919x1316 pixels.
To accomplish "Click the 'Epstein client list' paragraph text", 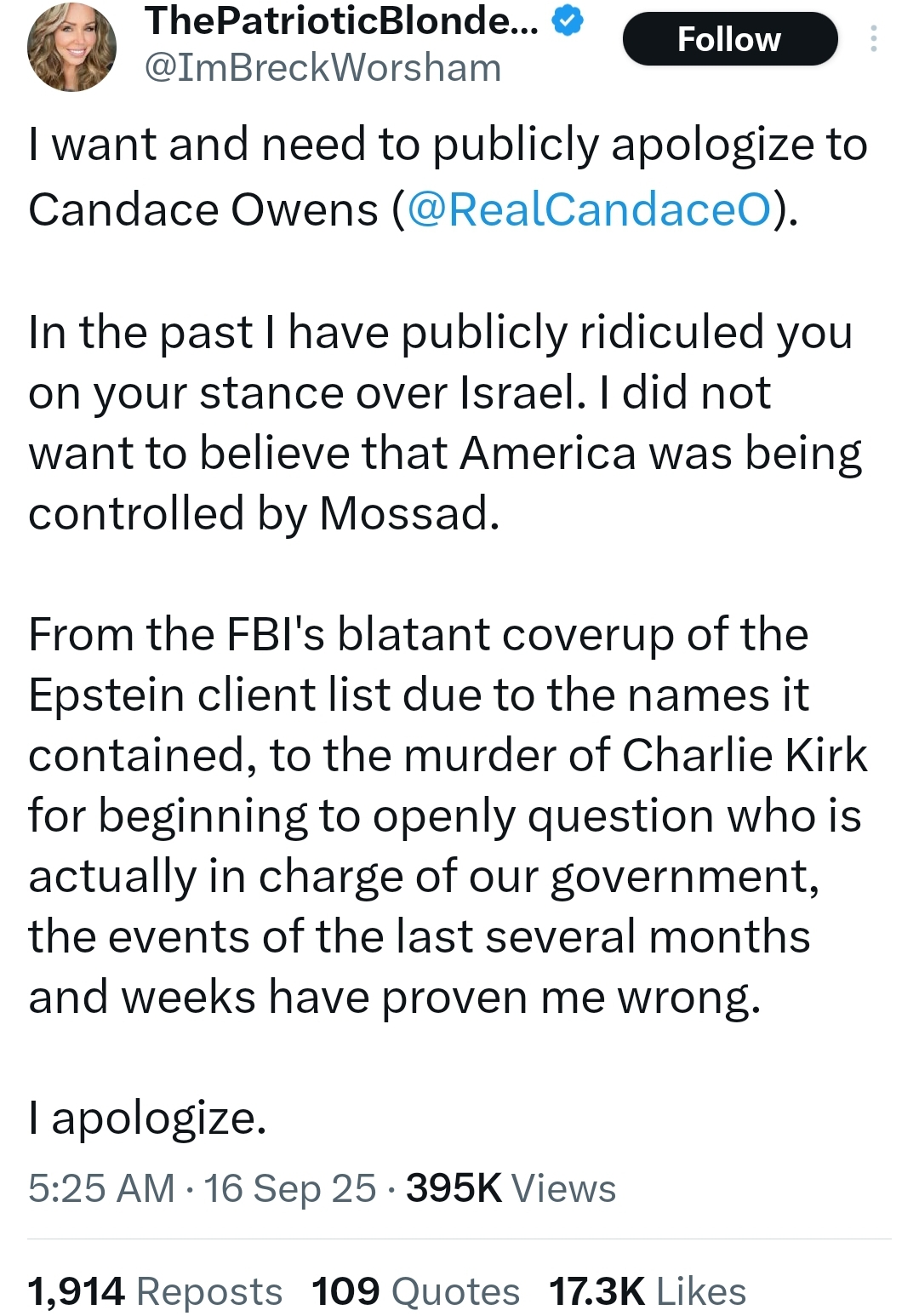I will pos(417,695).
